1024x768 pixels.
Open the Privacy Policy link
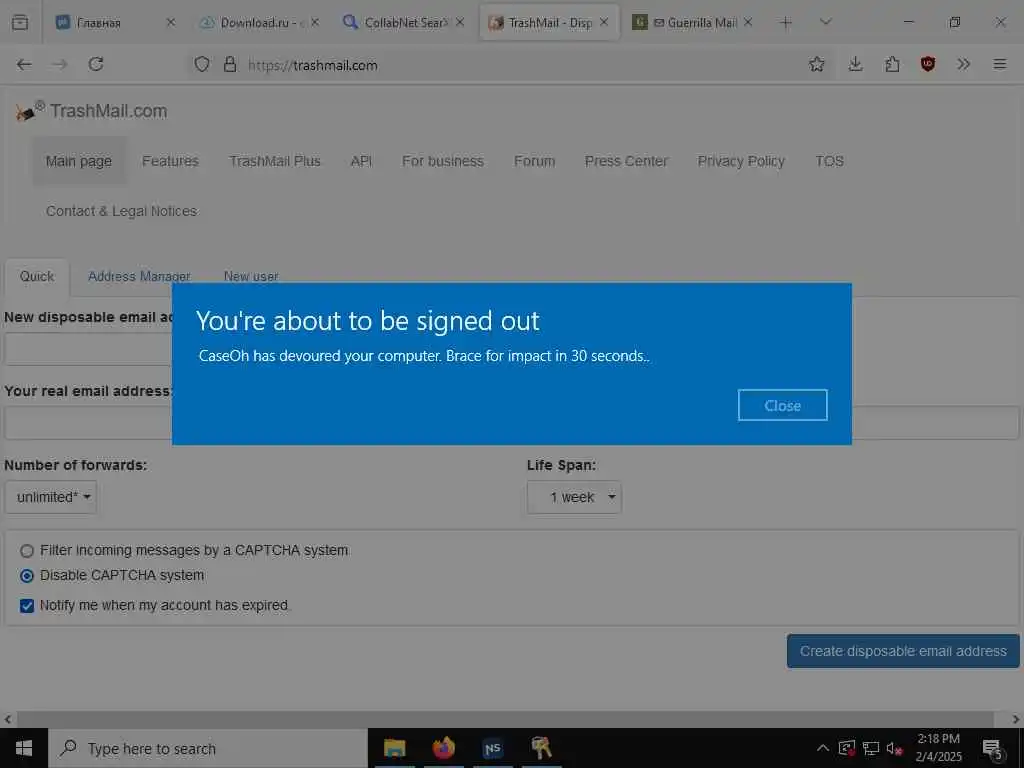tap(741, 161)
